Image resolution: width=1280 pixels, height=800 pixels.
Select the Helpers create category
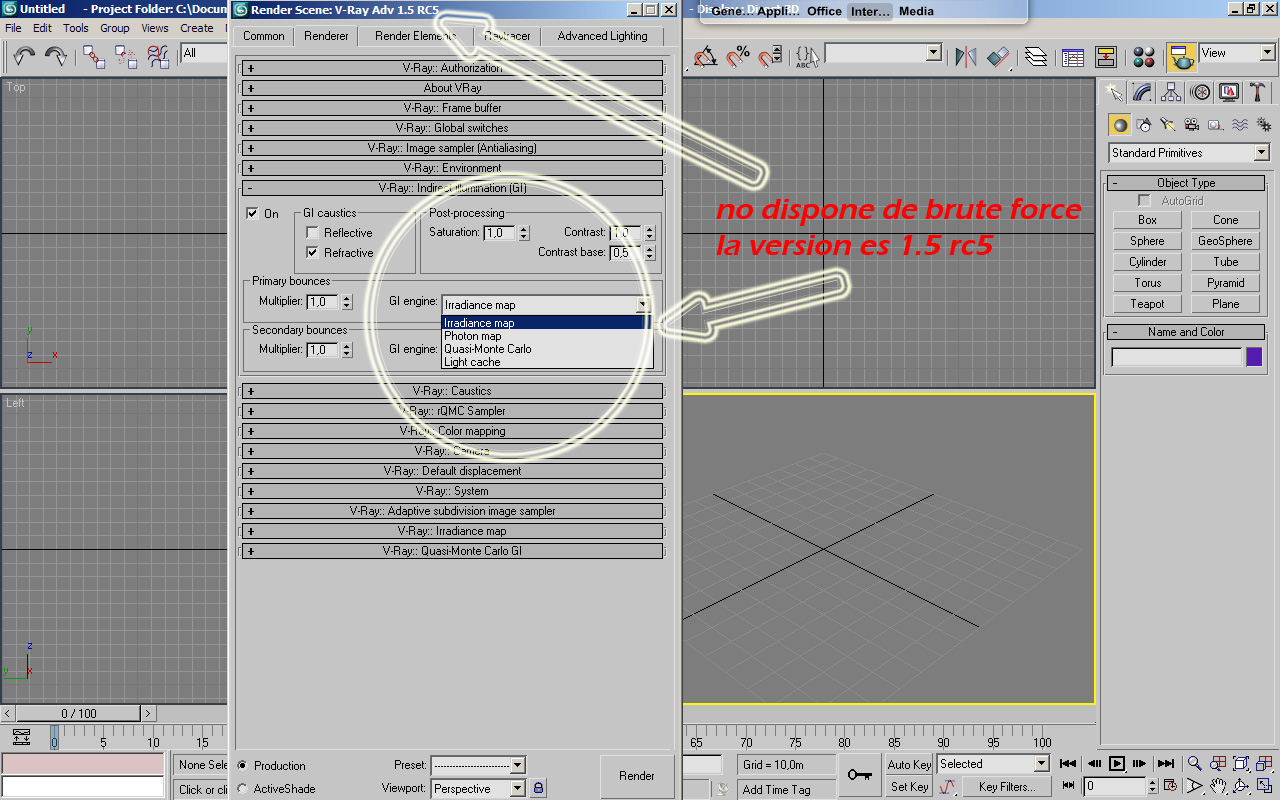1216,125
